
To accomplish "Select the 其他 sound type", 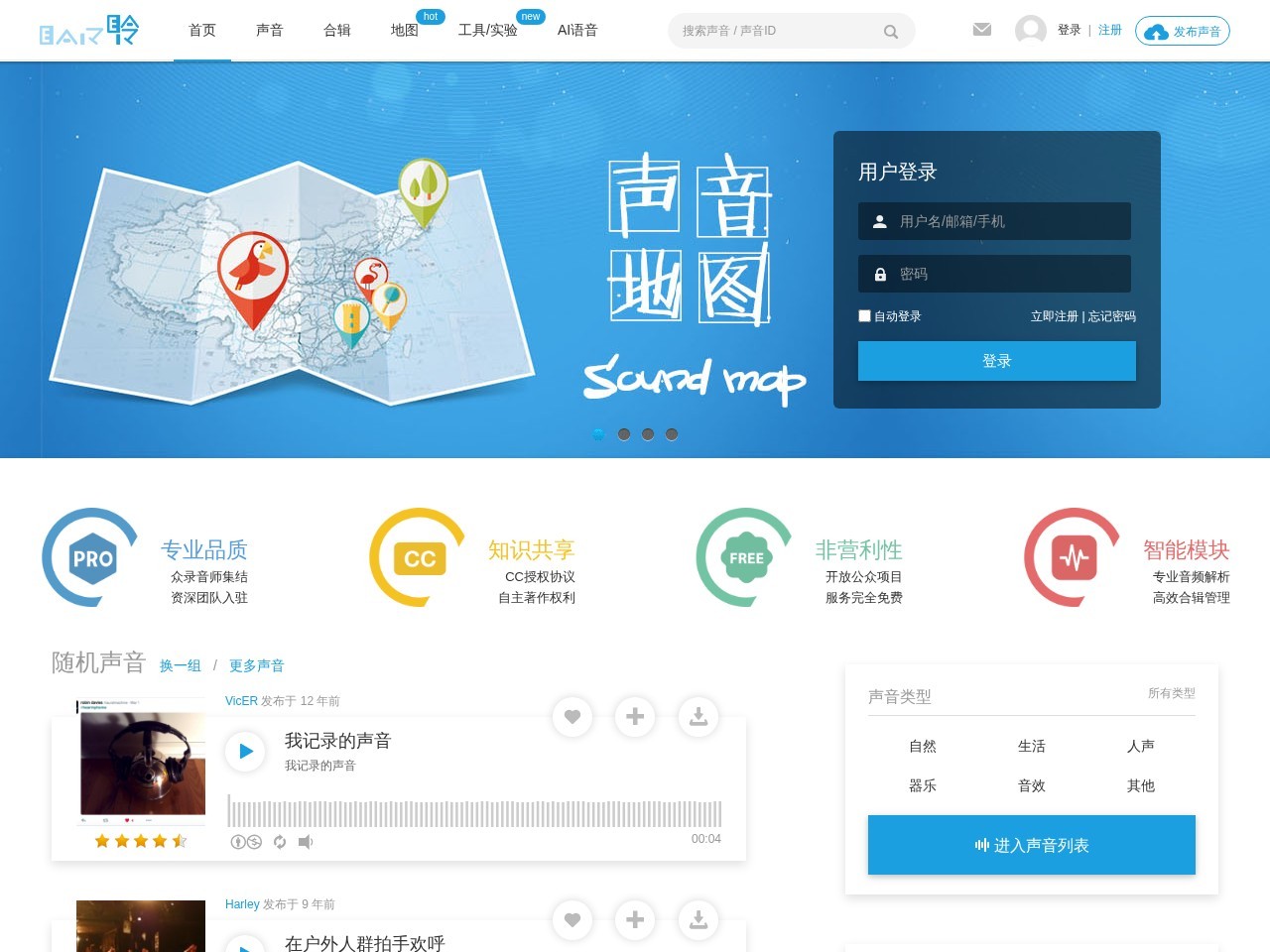I will 1141,785.
